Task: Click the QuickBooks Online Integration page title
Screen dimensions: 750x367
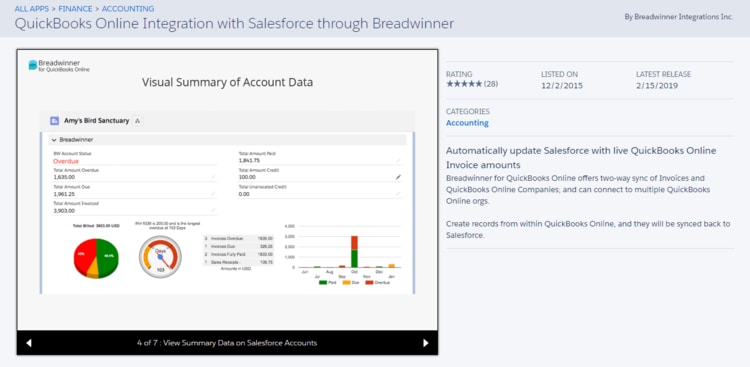Action: click(x=234, y=23)
